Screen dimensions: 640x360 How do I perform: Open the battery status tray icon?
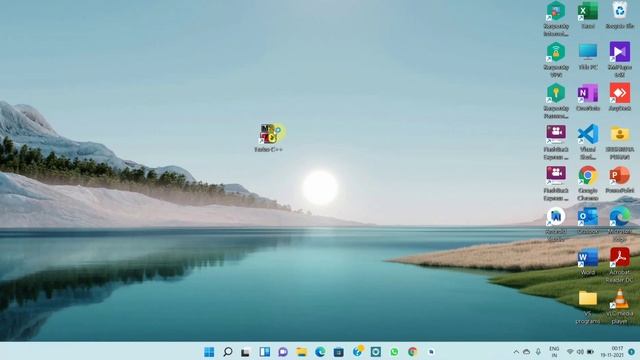click(x=590, y=352)
